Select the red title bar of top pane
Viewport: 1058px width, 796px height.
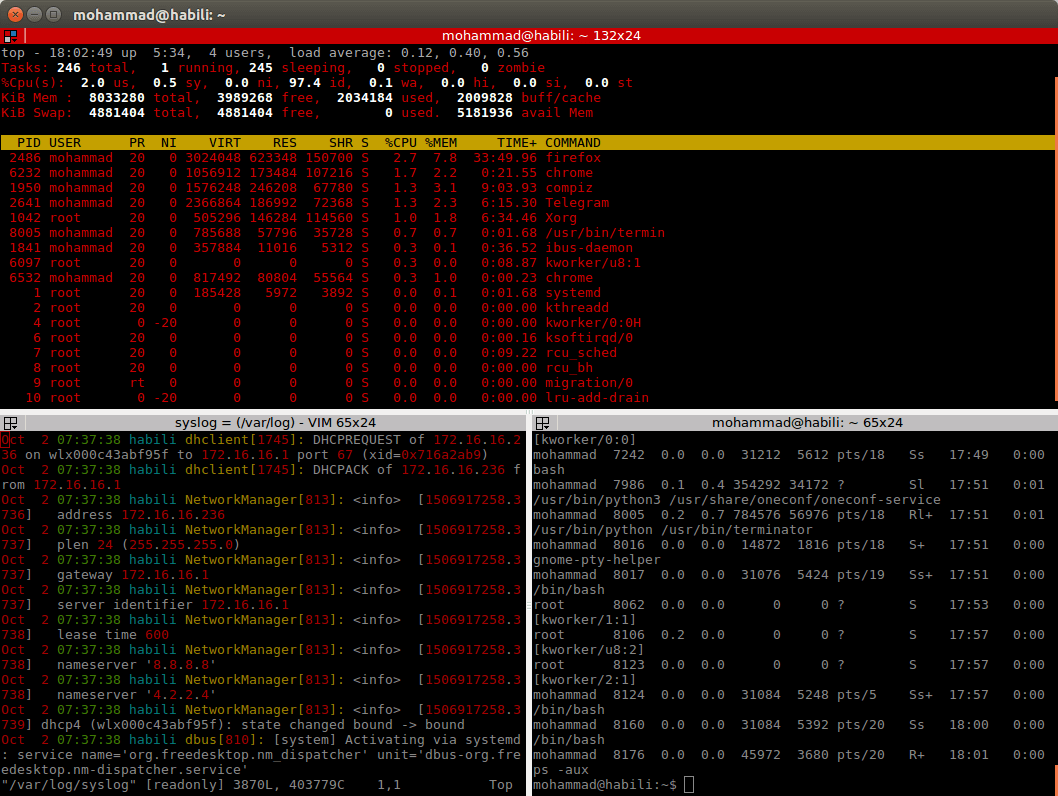(540, 35)
